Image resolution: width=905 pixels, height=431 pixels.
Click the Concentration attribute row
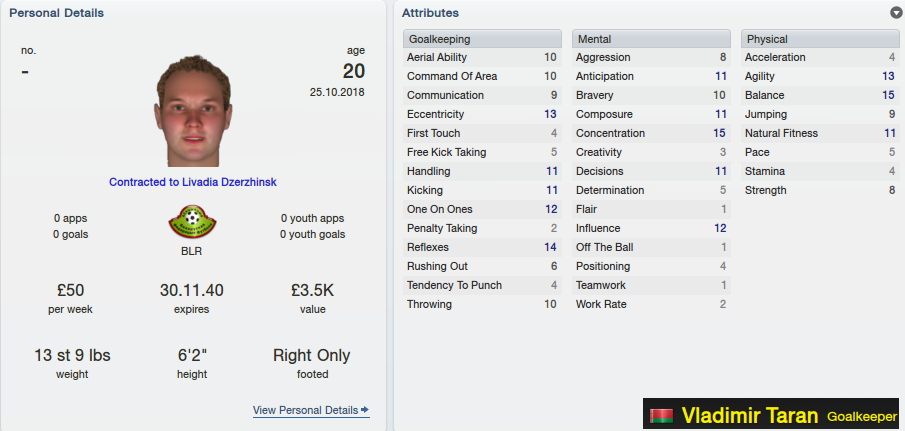pyautogui.click(x=651, y=133)
